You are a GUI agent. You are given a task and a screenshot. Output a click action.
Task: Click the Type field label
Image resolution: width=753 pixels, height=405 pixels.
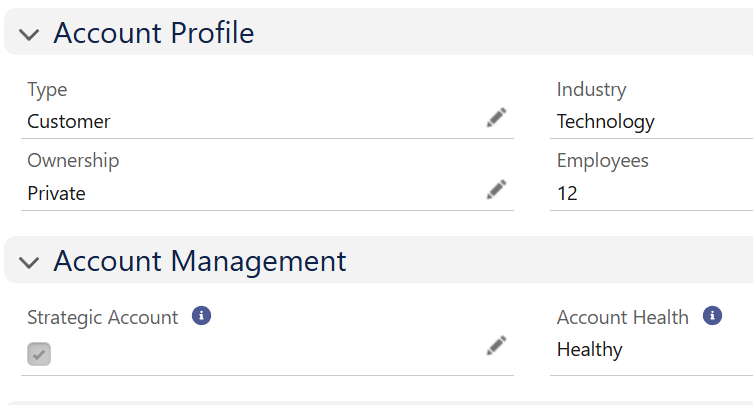click(x=47, y=90)
